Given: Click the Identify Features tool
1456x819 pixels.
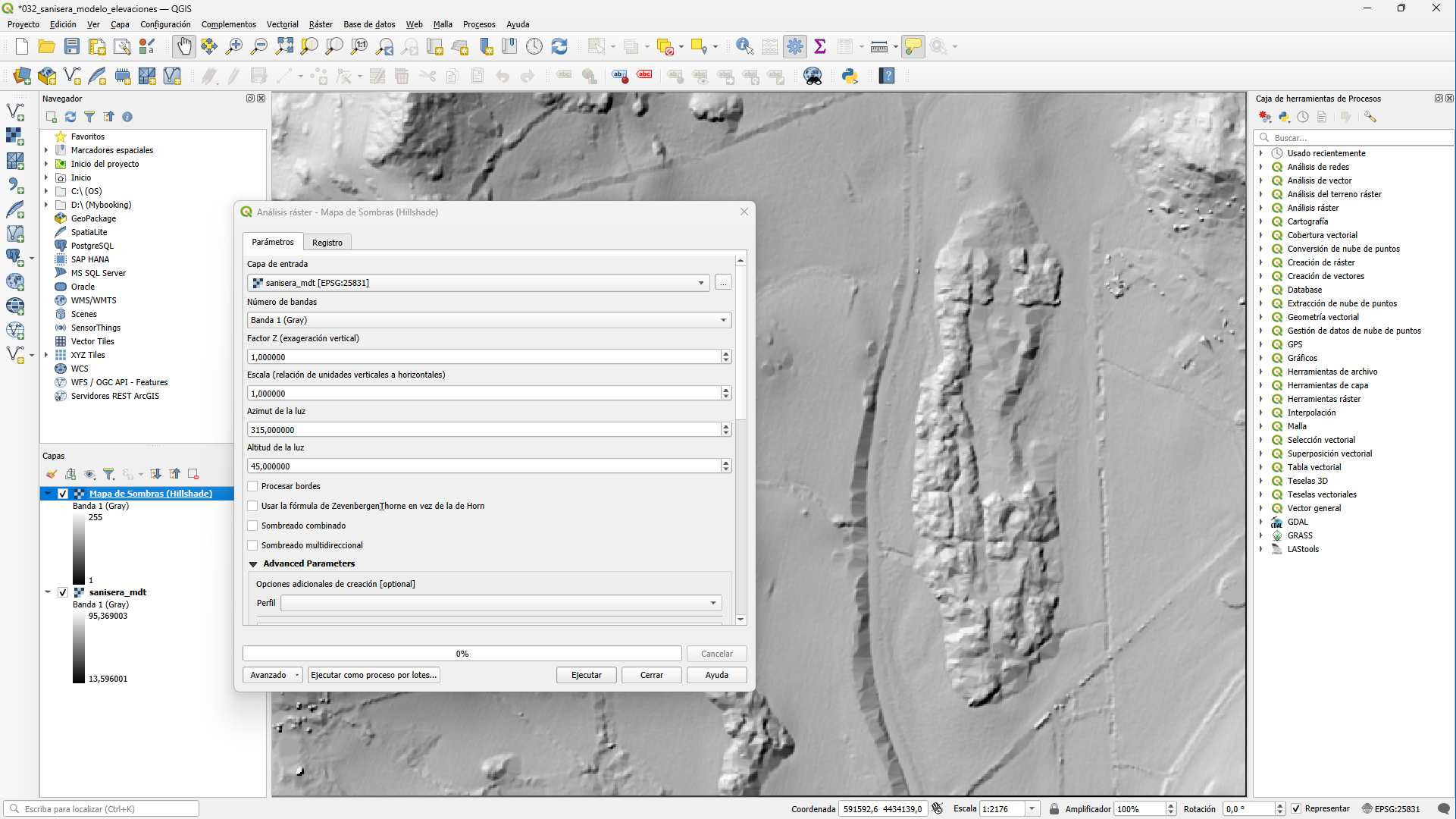Looking at the screenshot, I should pos(744,47).
